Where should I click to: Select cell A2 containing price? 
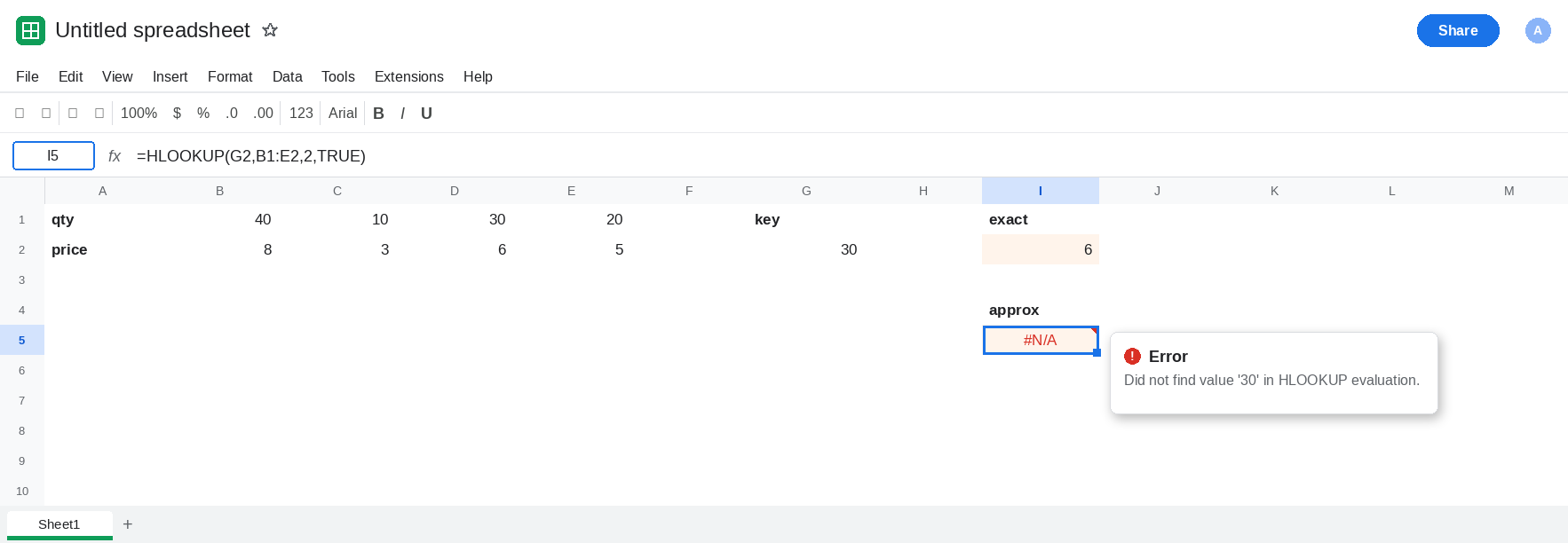point(103,249)
